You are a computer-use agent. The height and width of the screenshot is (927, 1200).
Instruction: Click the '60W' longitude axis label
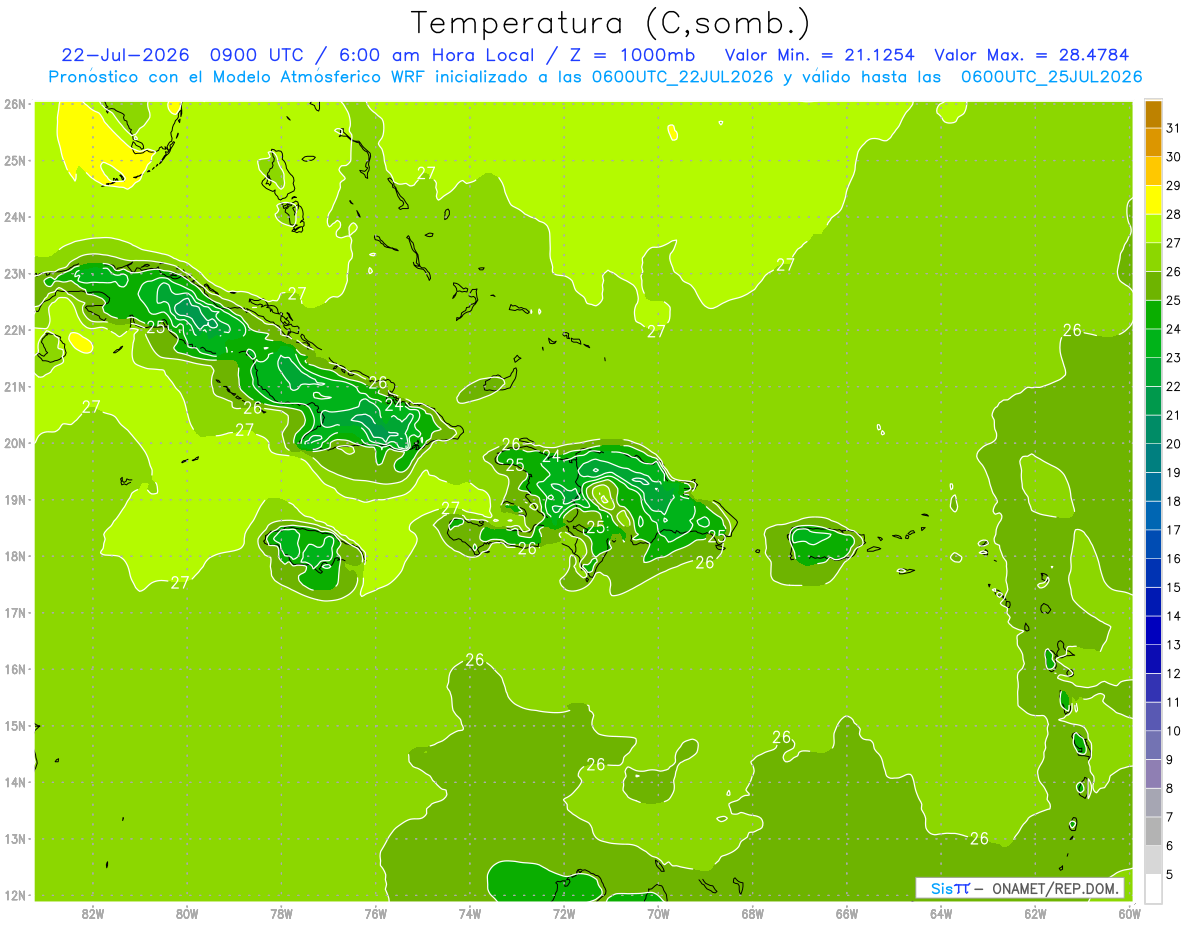coord(1129,913)
